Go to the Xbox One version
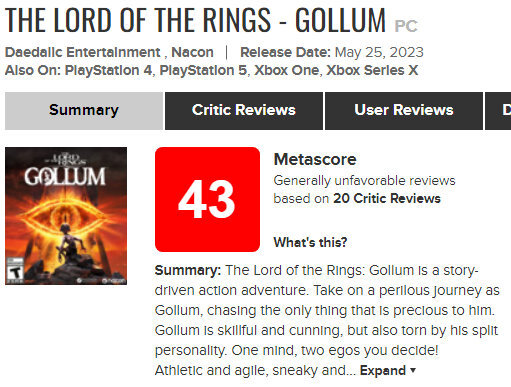 point(287,70)
